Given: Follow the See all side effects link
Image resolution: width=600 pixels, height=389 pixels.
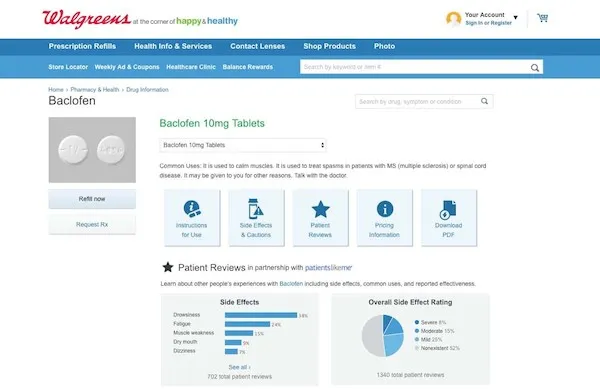Looking at the screenshot, I should 240,367.
